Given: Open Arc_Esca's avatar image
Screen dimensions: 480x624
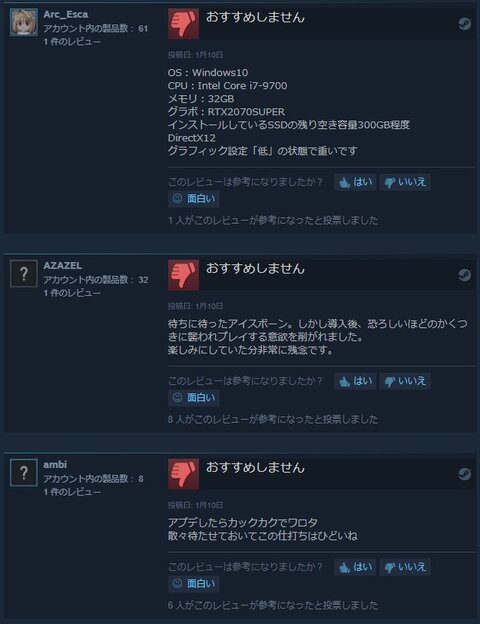Looking at the screenshot, I should pyautogui.click(x=24, y=22).
